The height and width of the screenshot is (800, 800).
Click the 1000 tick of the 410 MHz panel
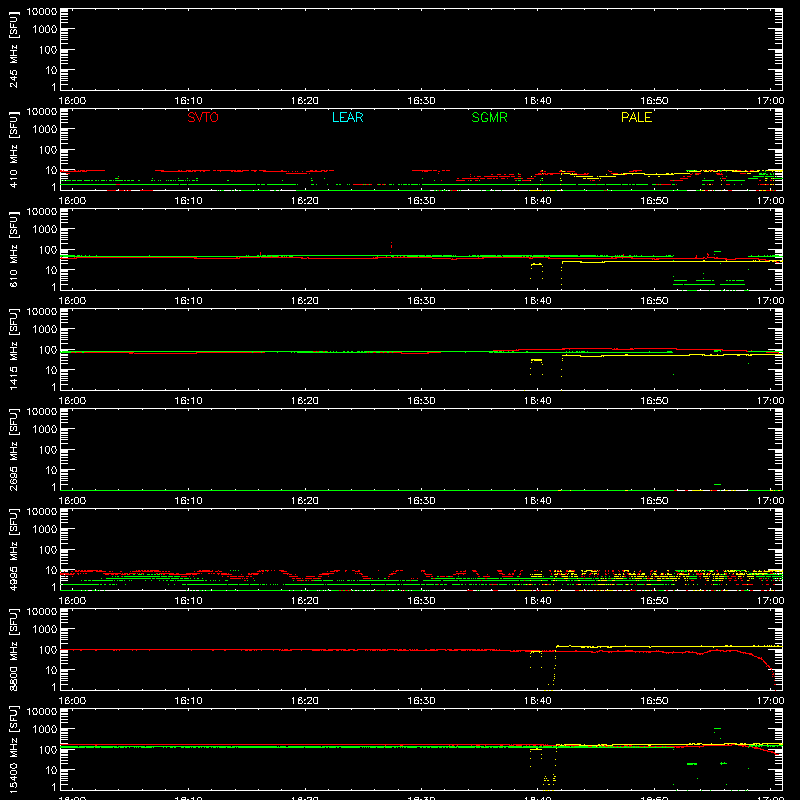(x=45, y=130)
